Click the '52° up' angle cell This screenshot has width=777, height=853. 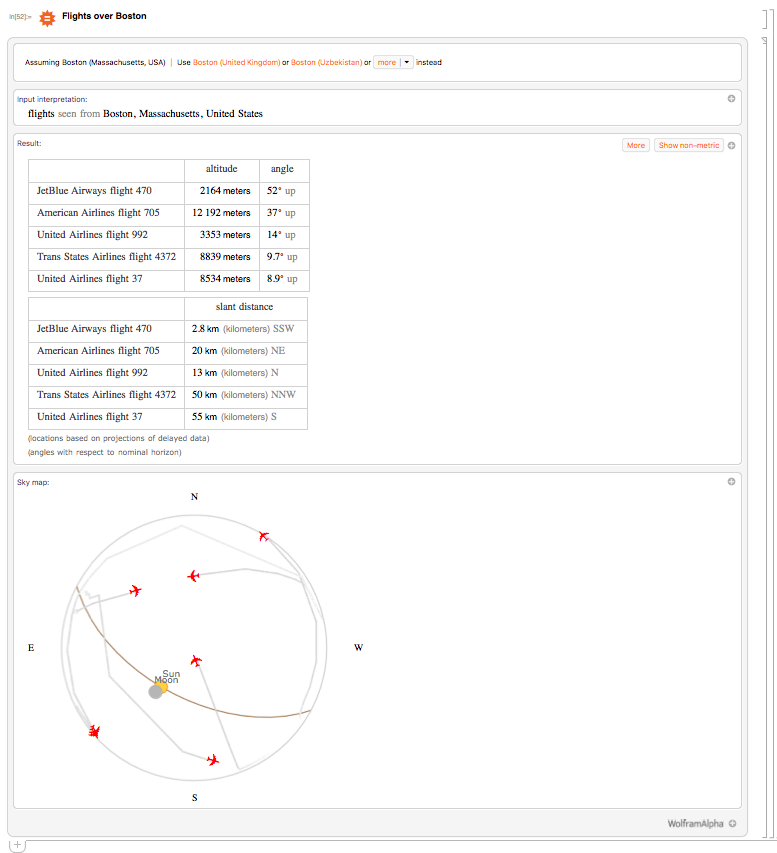click(281, 191)
